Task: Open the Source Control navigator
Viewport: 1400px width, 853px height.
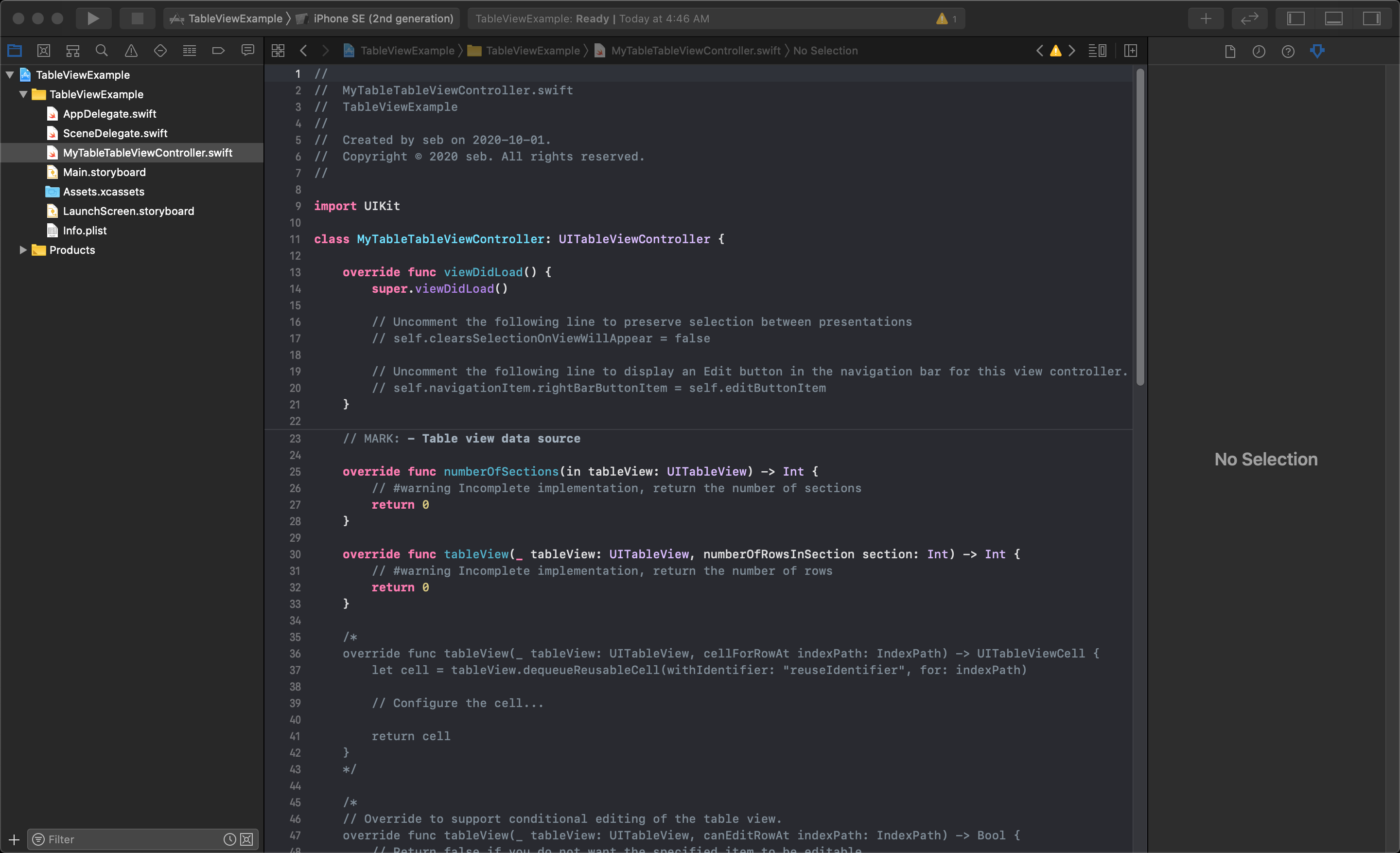Action: coord(44,51)
